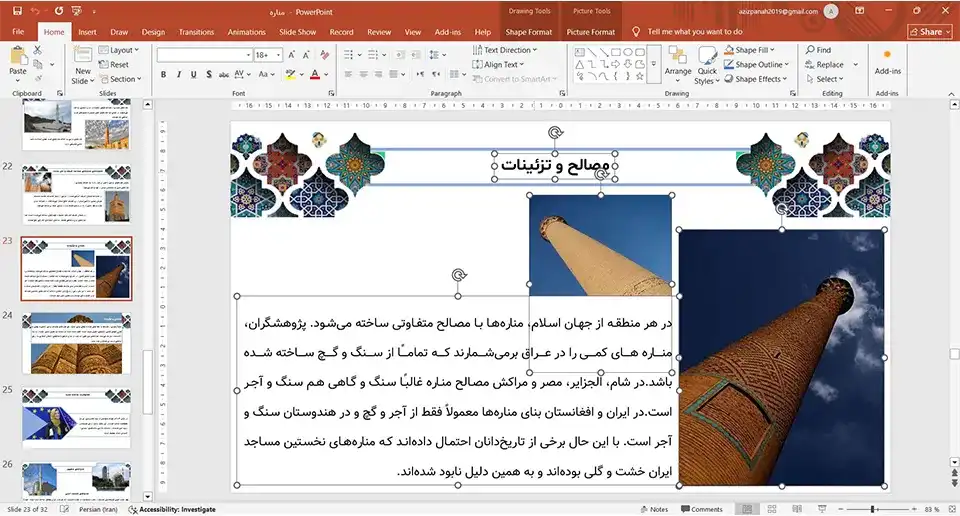Expand the Section dropdown
Screen dimensions: 960x516
click(122, 79)
